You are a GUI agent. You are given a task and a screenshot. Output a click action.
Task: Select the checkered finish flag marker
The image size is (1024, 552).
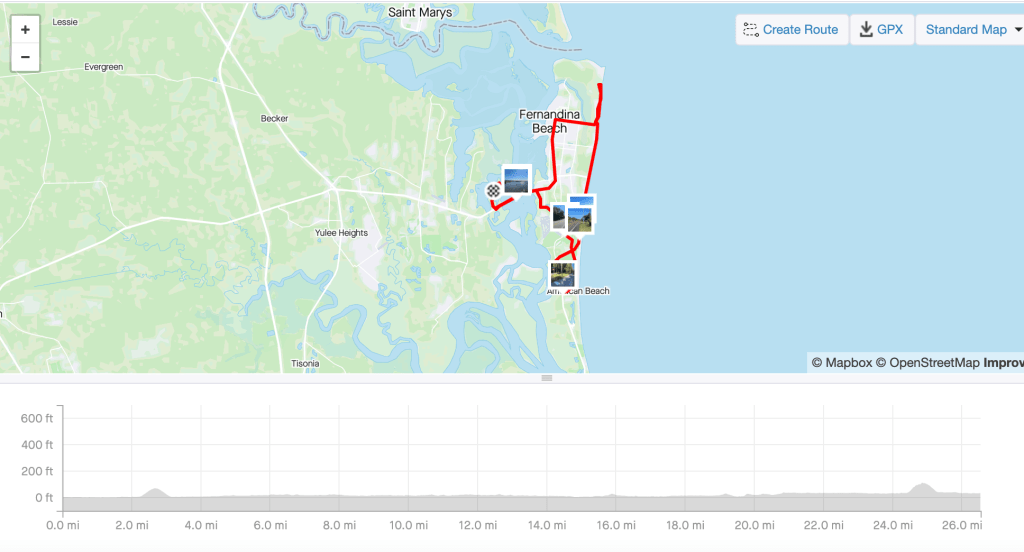(x=493, y=191)
